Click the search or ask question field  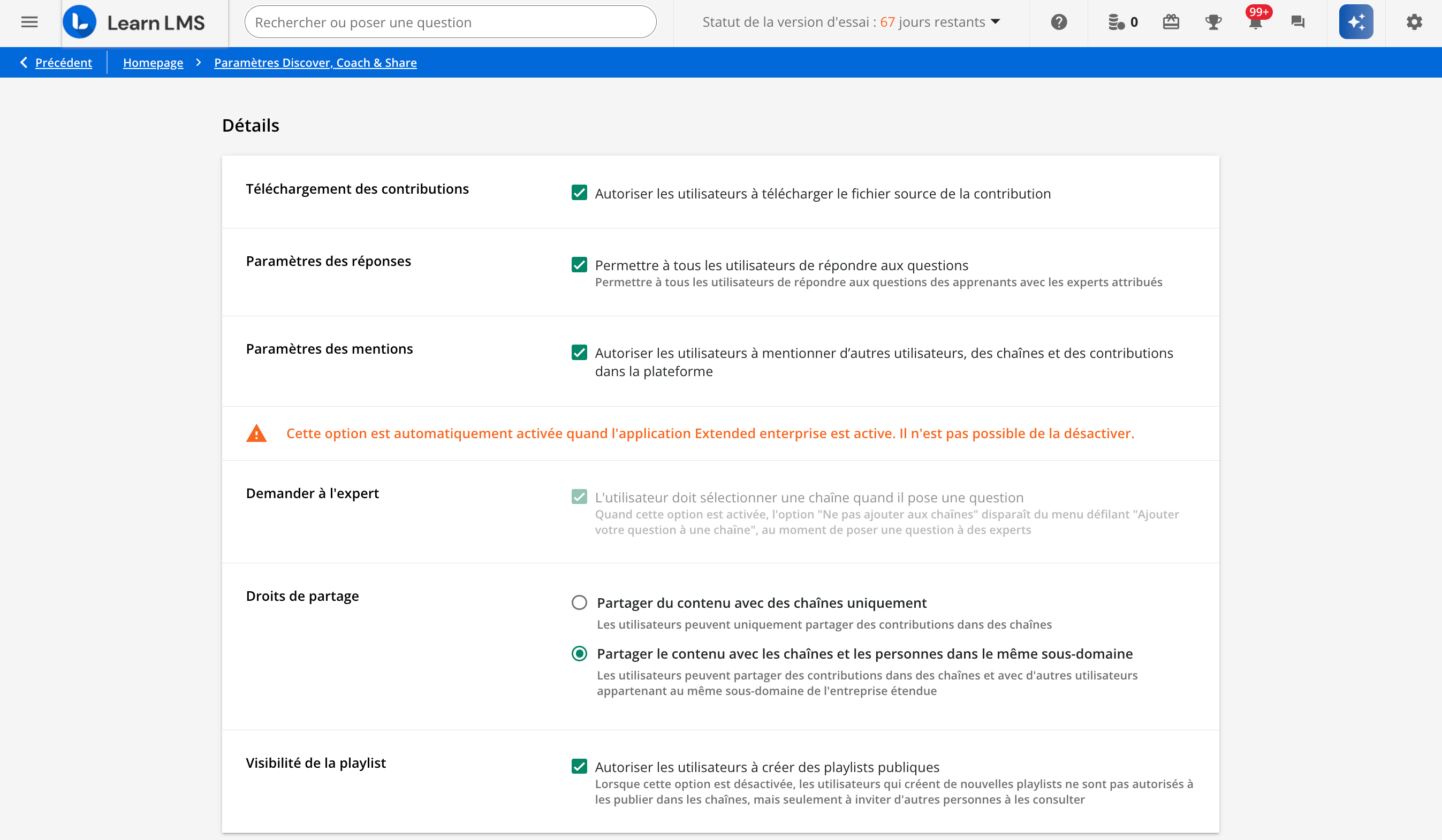tap(450, 22)
